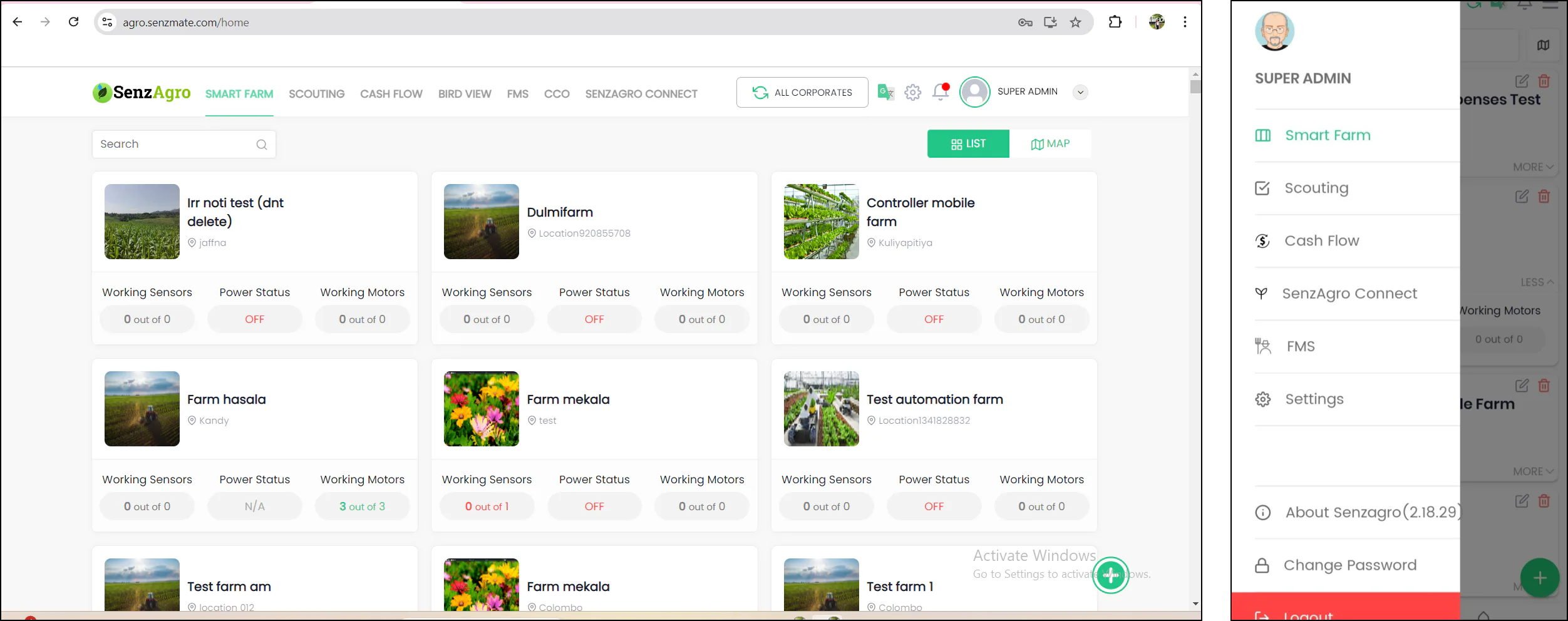1568x621 pixels.
Task: Open the CASH FLOW tab
Action: [391, 94]
